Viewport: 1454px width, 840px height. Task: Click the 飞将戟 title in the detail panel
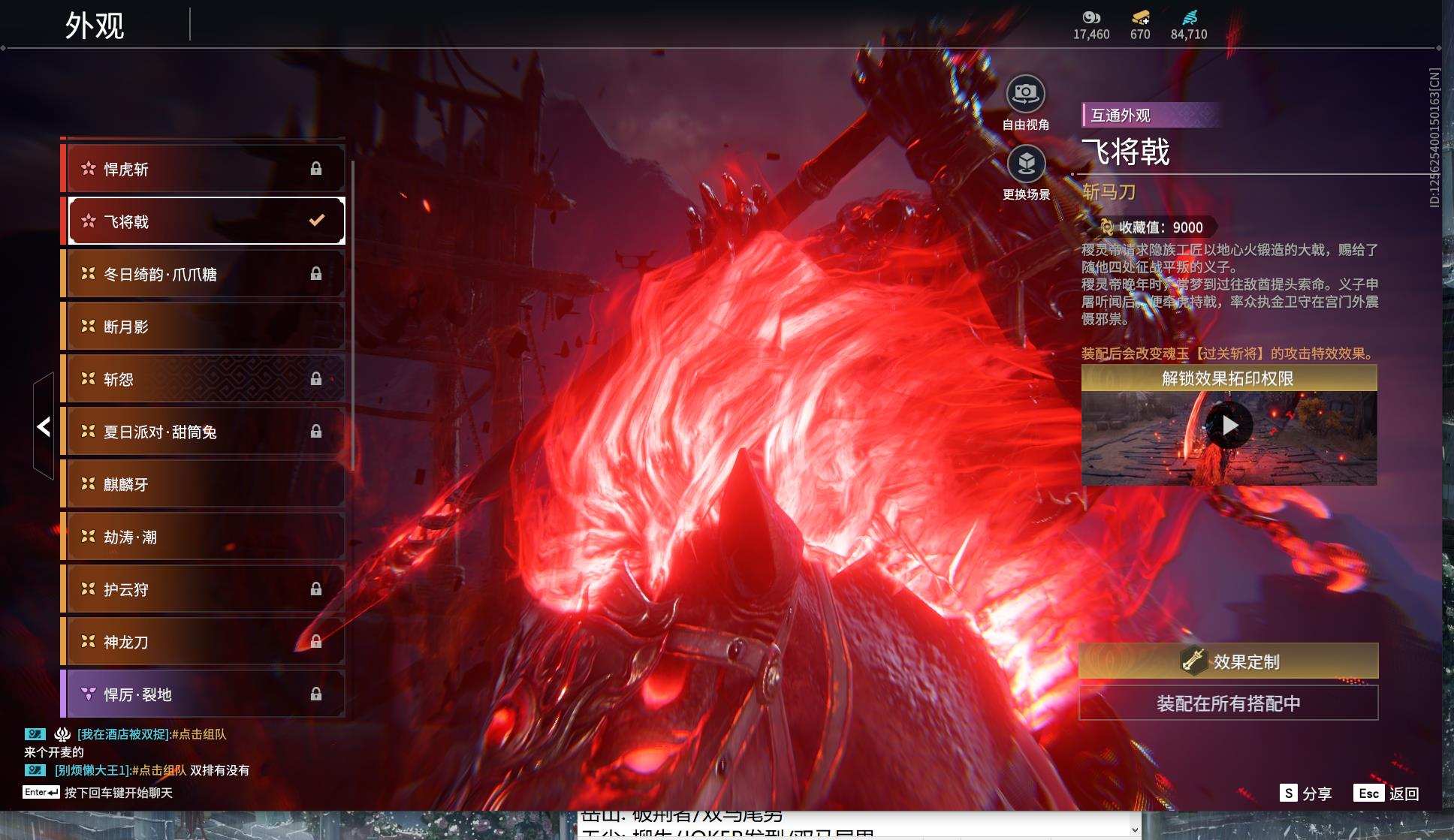point(1126,152)
